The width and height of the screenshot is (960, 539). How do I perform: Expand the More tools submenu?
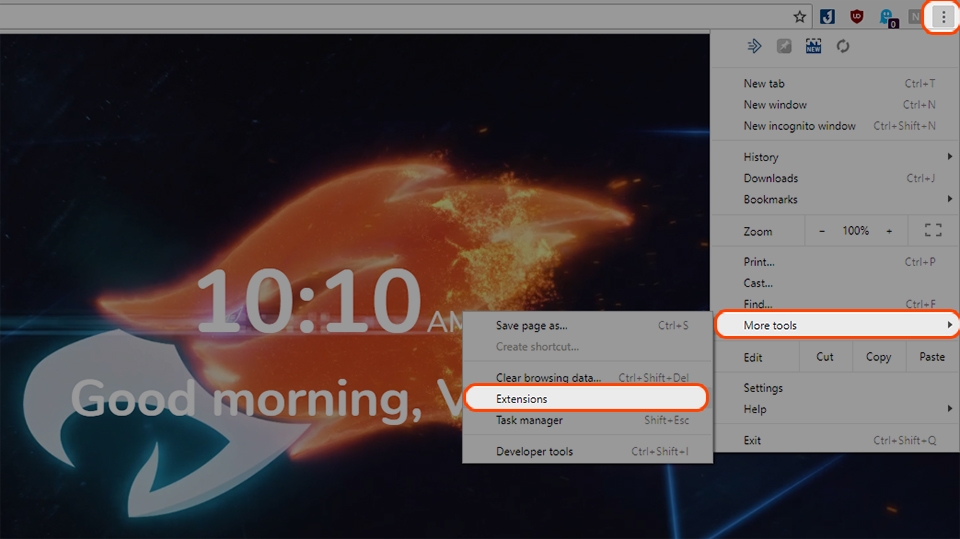tap(836, 325)
